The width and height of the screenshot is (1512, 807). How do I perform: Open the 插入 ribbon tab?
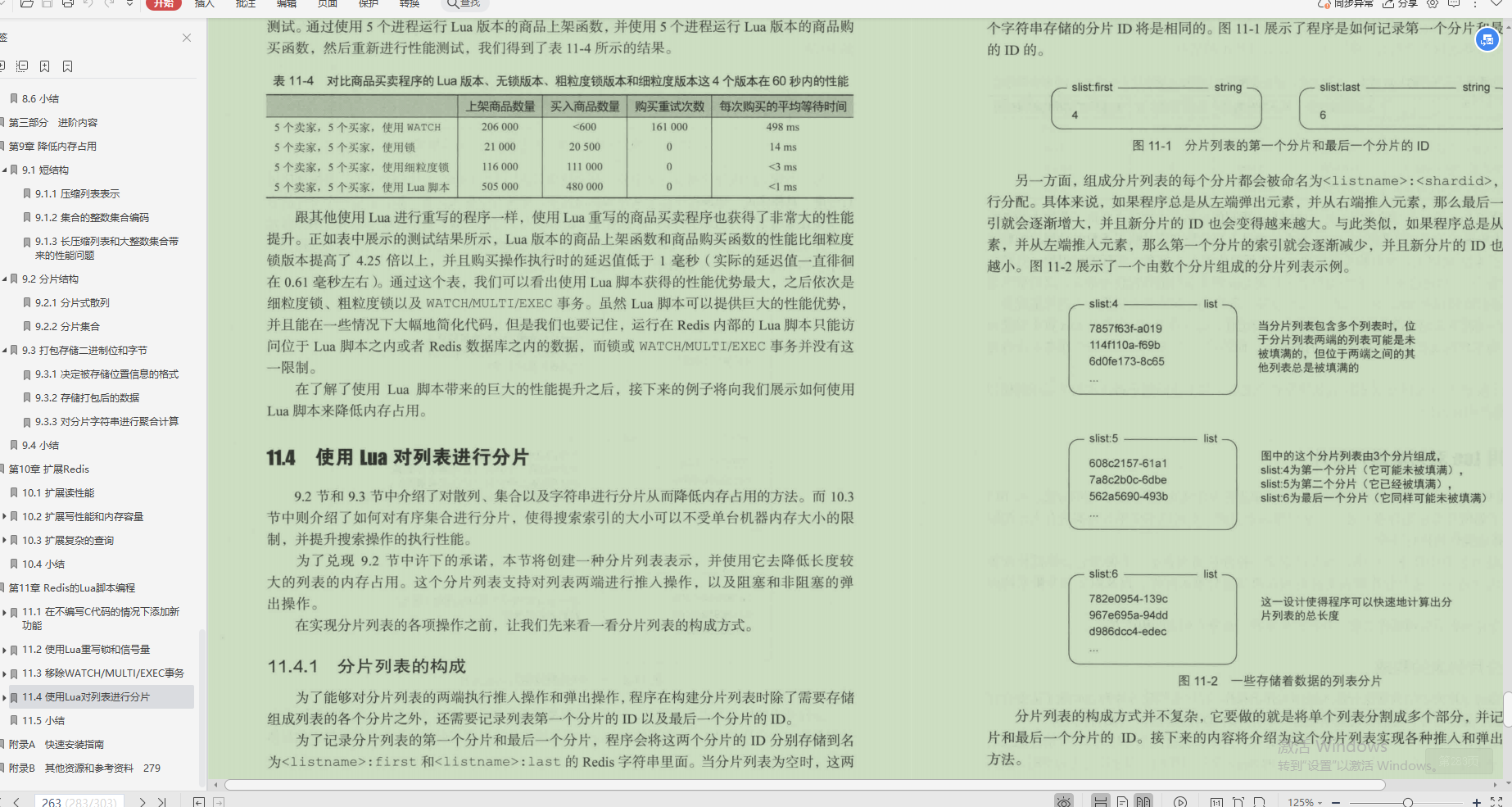pyautogui.click(x=205, y=3)
